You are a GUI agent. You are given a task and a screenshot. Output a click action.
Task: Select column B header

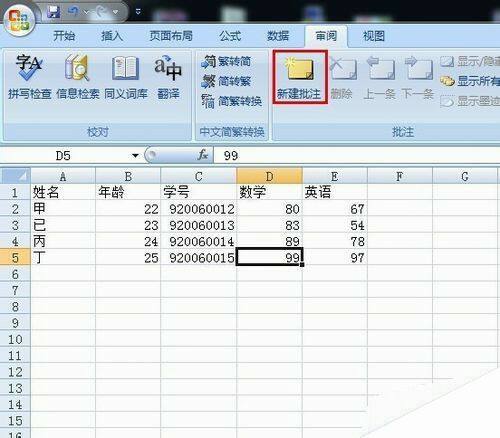point(128,176)
